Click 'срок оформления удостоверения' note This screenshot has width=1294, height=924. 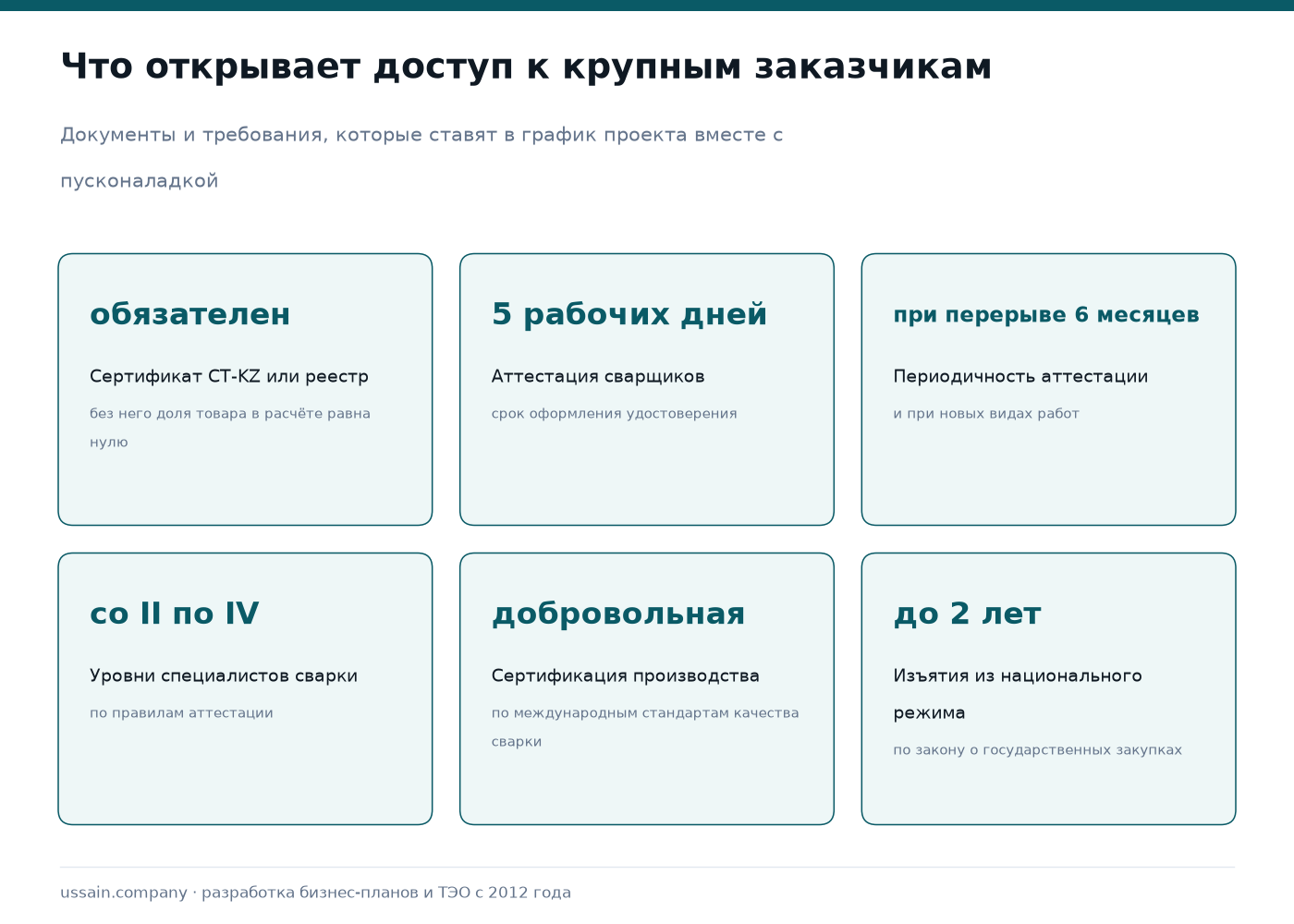(x=615, y=414)
